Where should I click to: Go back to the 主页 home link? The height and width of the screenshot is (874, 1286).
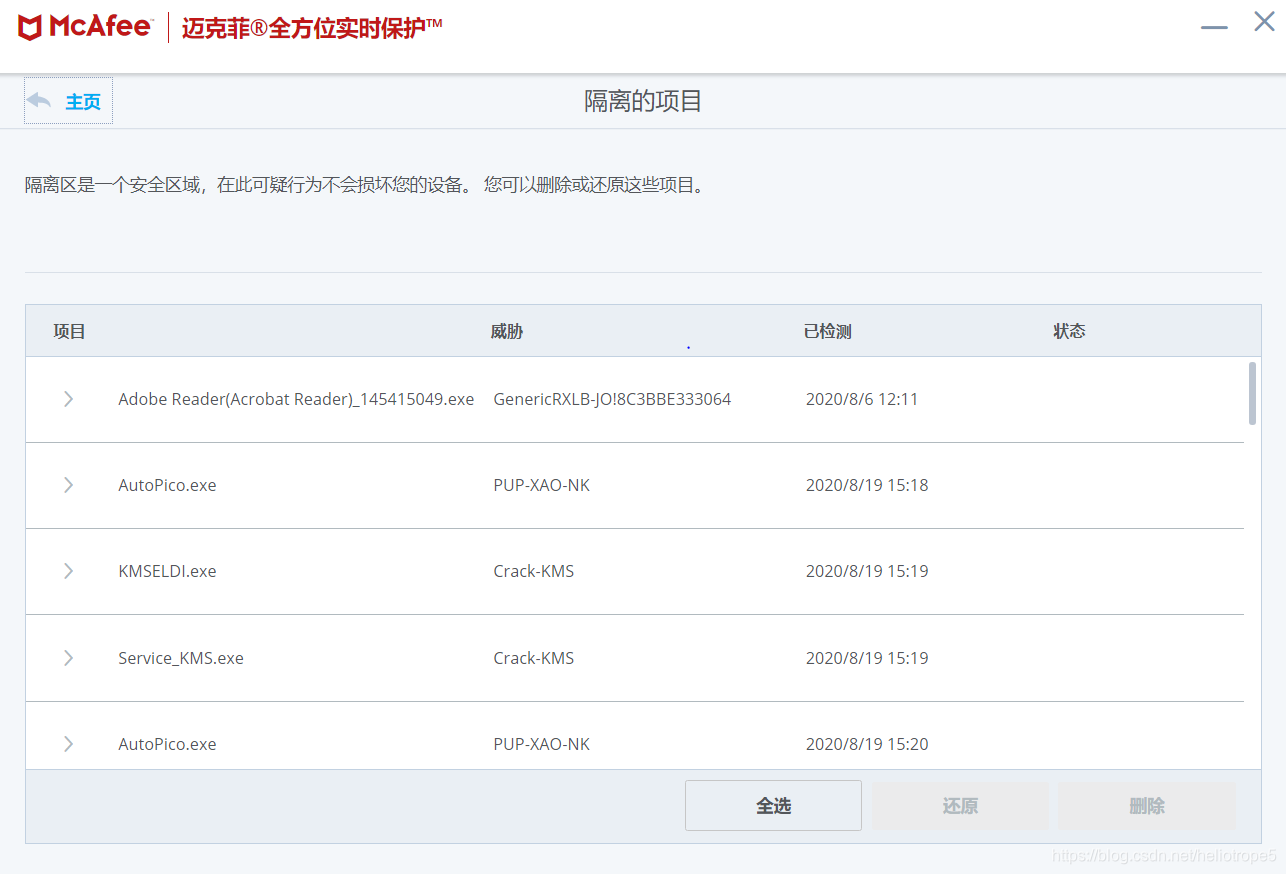83,102
